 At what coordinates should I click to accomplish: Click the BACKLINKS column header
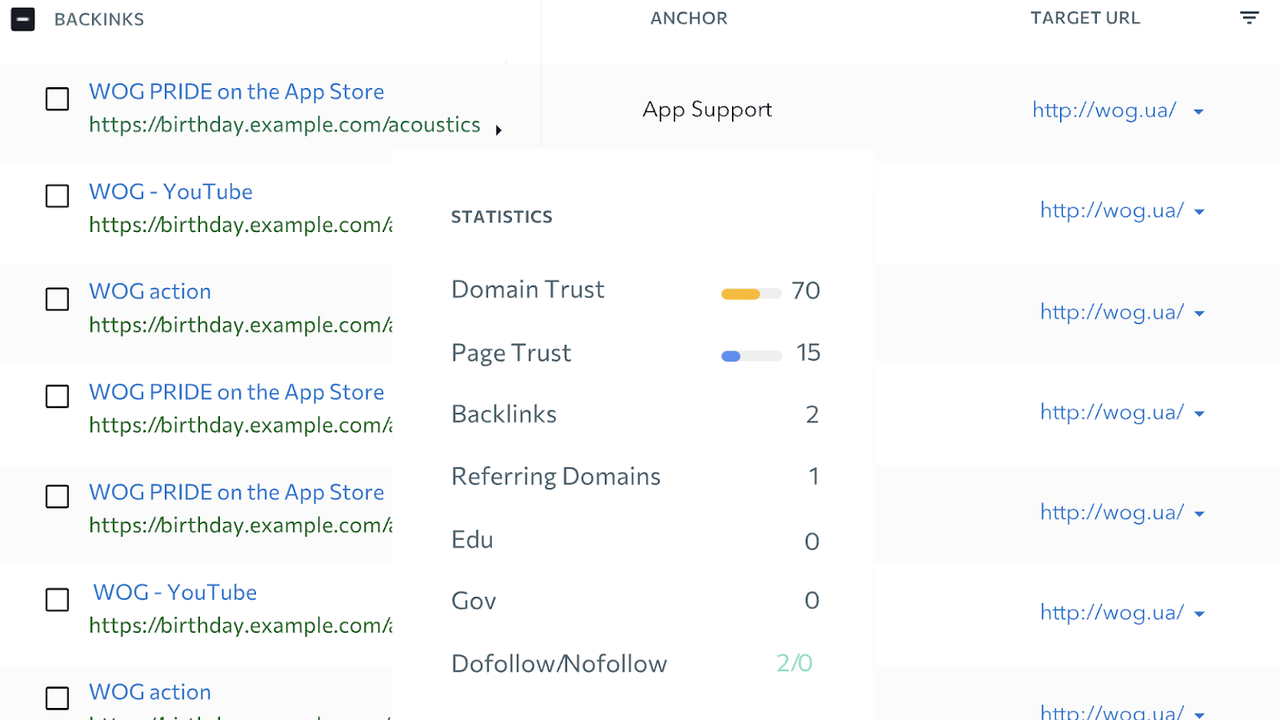click(x=99, y=19)
